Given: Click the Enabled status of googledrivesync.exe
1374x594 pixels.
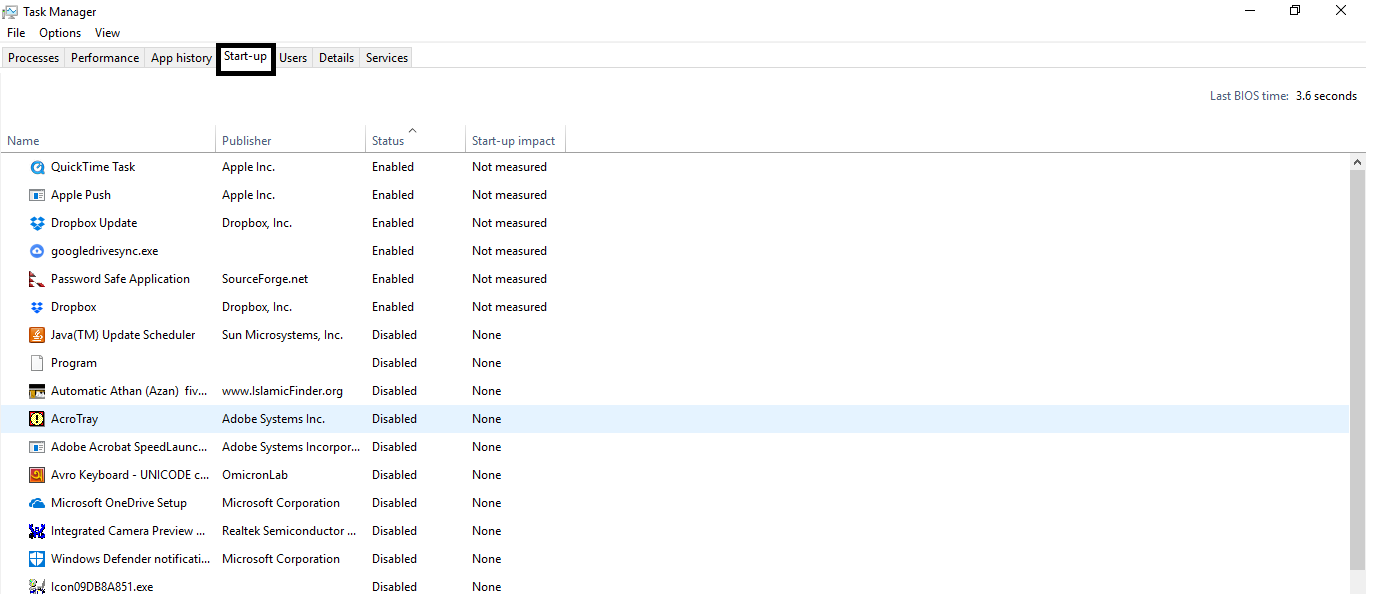Looking at the screenshot, I should click(x=393, y=251).
